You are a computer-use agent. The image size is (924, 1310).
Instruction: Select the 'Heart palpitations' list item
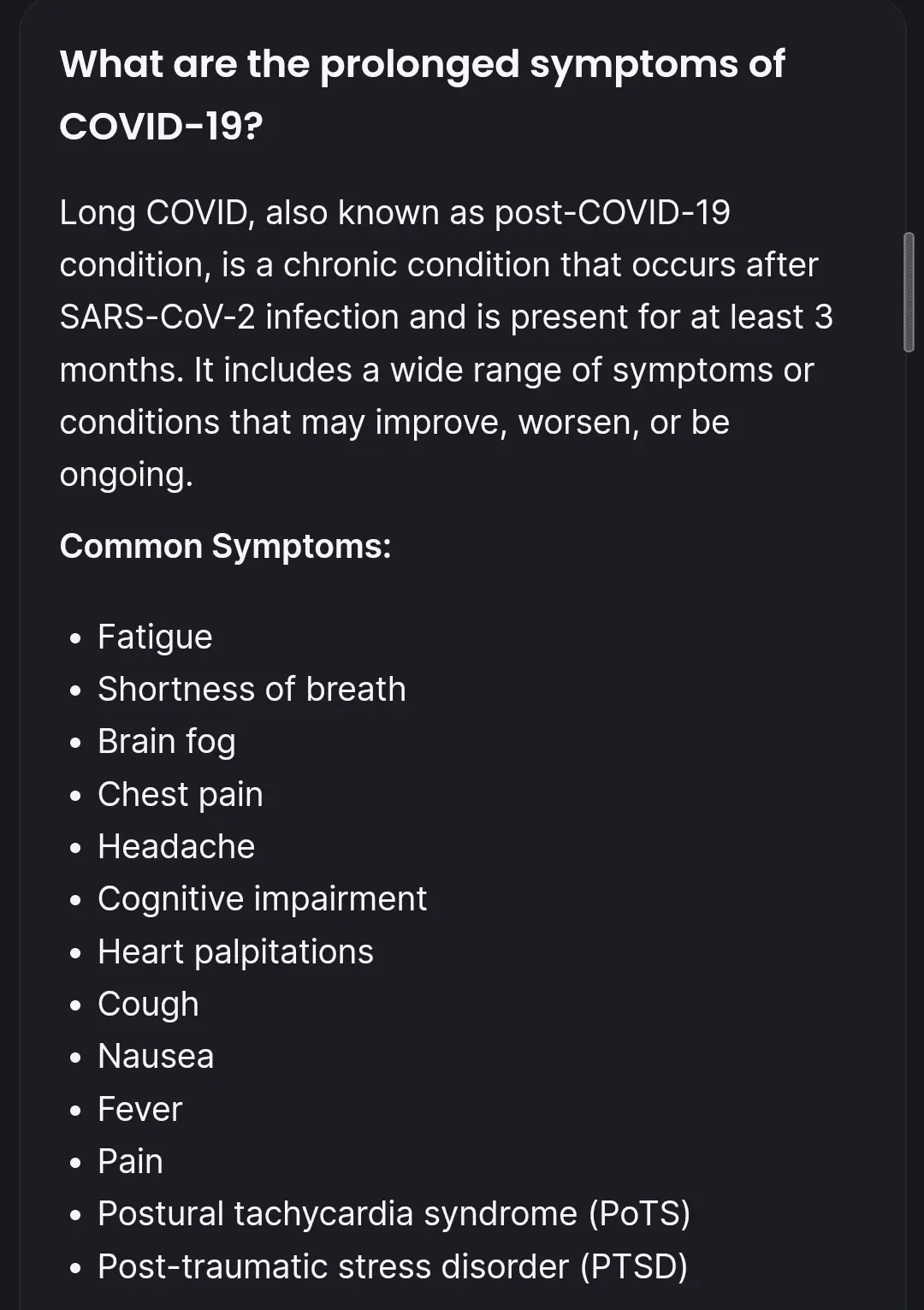pyautogui.click(x=235, y=951)
